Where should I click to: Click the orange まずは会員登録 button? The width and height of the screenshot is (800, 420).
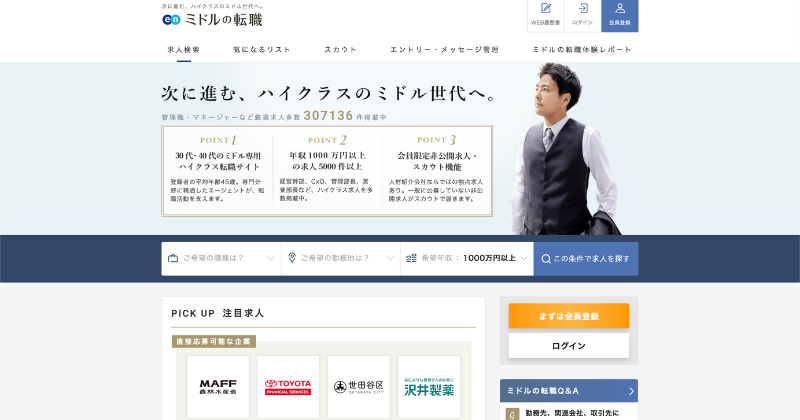[x=569, y=316]
